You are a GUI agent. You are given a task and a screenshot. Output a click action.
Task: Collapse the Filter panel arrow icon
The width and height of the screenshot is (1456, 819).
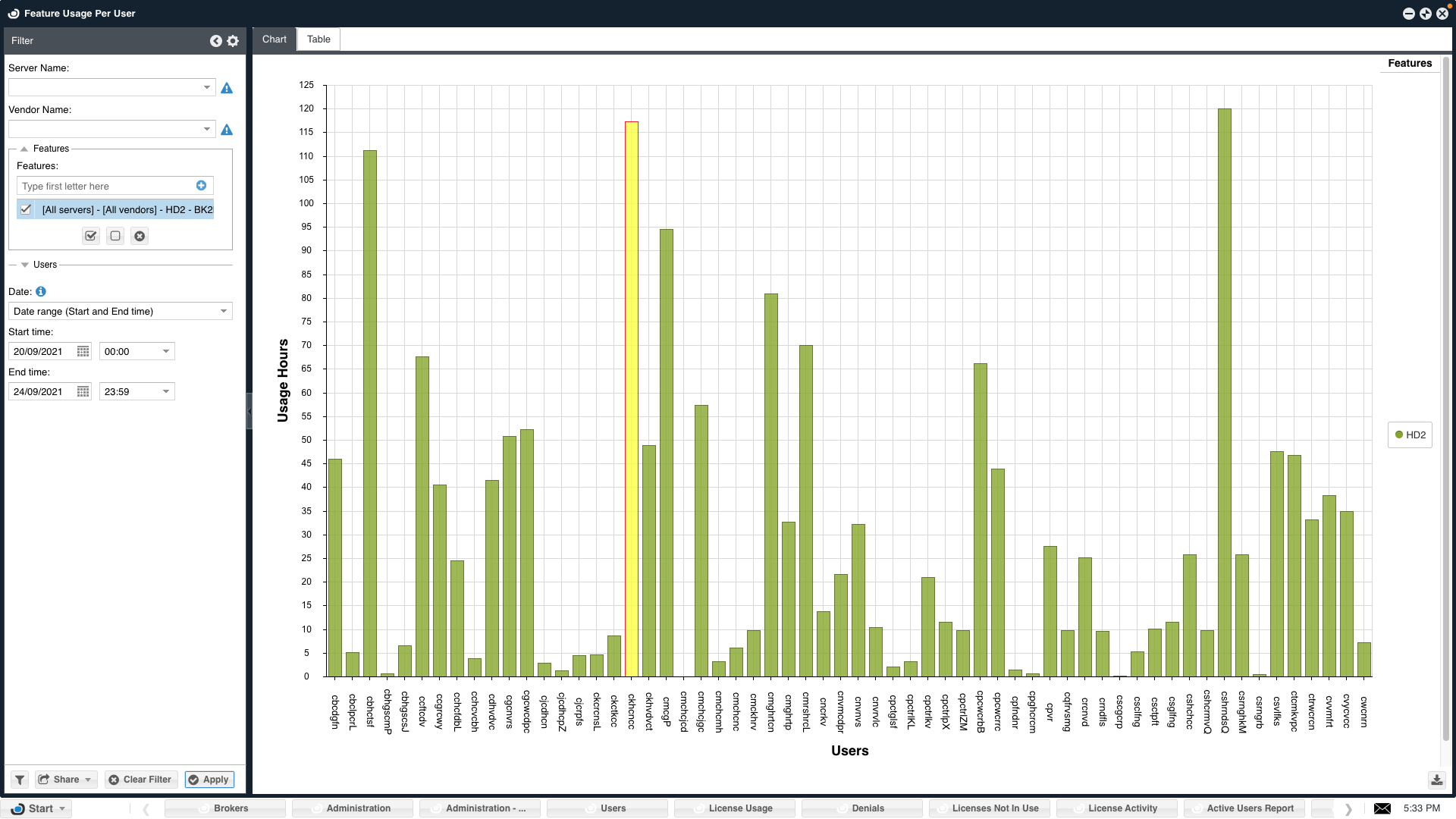[216, 41]
